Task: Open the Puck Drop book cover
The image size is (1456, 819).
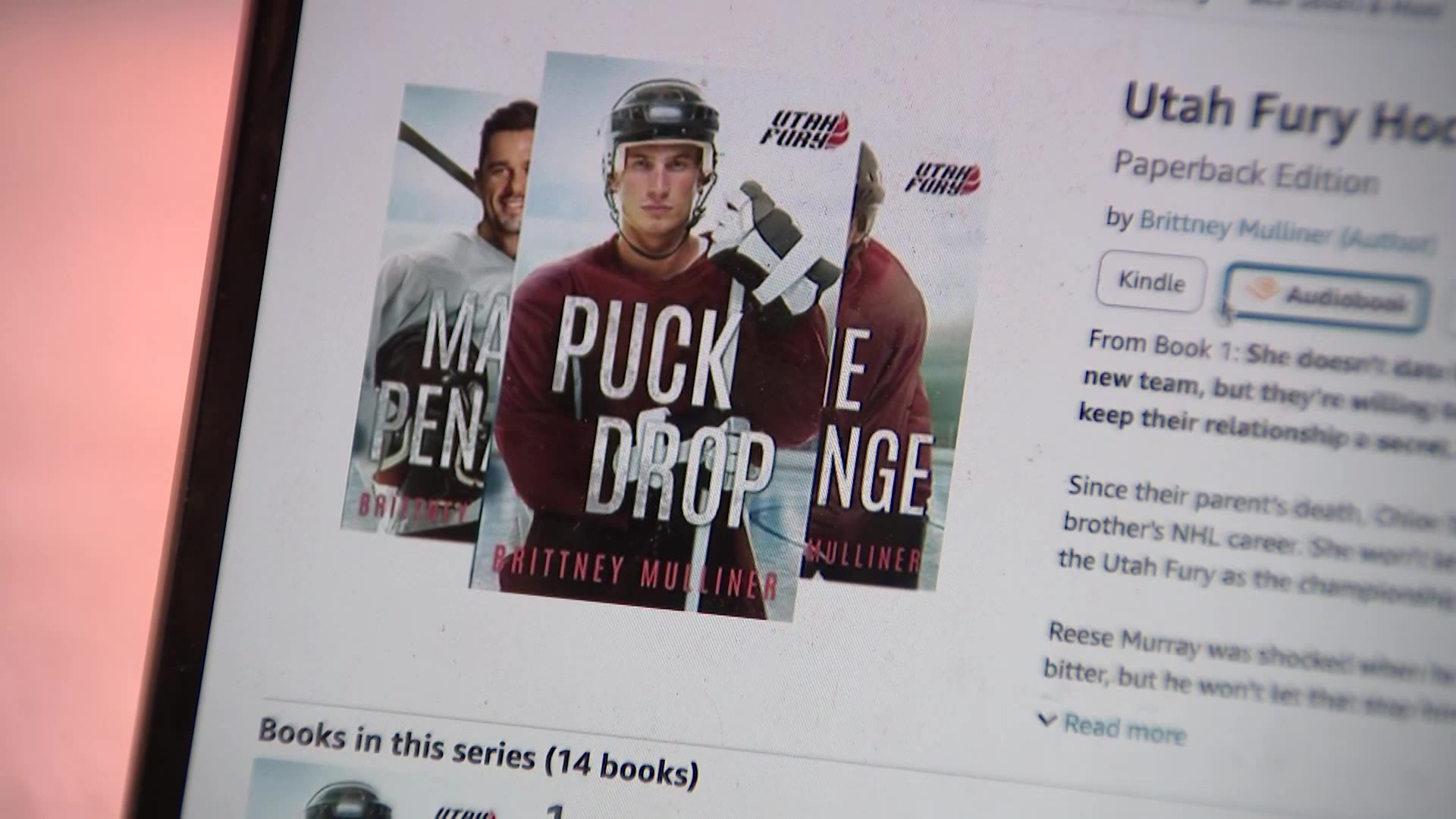Action: click(x=660, y=334)
